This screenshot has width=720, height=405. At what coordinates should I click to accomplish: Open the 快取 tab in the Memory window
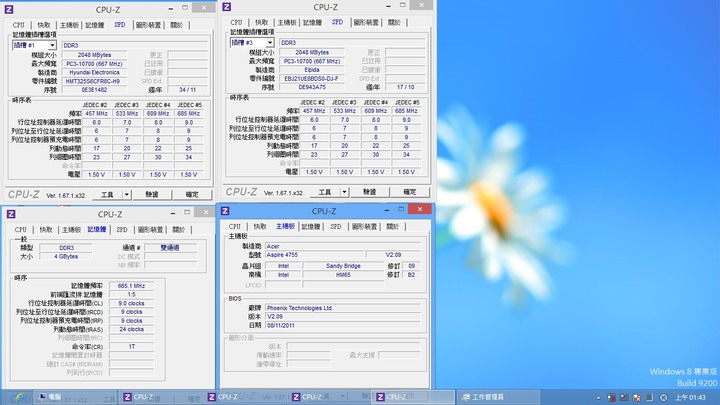coord(46,229)
